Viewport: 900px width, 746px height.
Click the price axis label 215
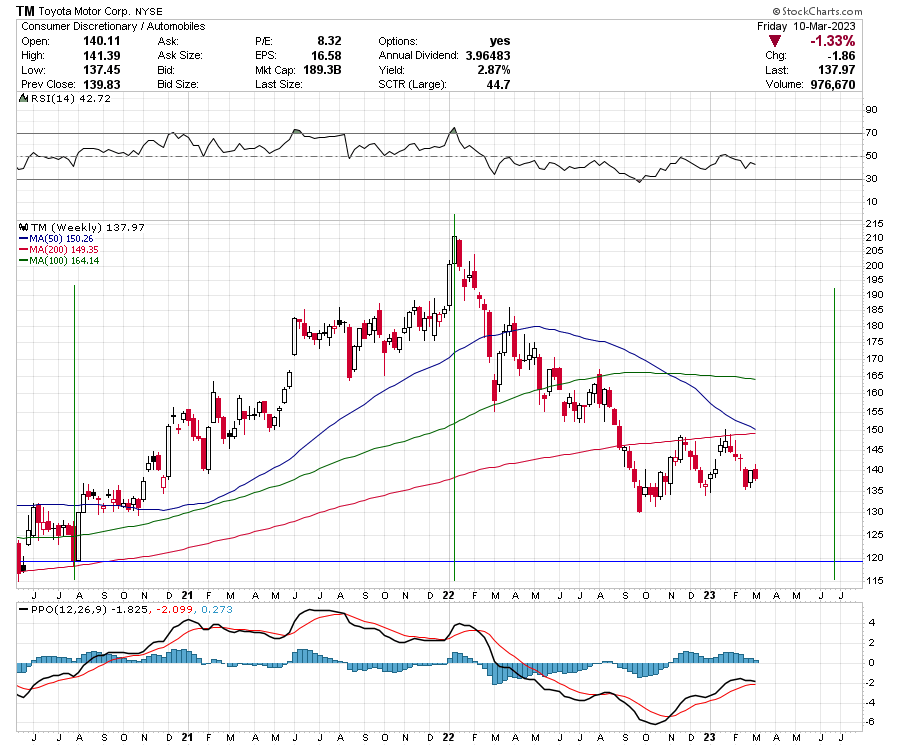point(875,223)
